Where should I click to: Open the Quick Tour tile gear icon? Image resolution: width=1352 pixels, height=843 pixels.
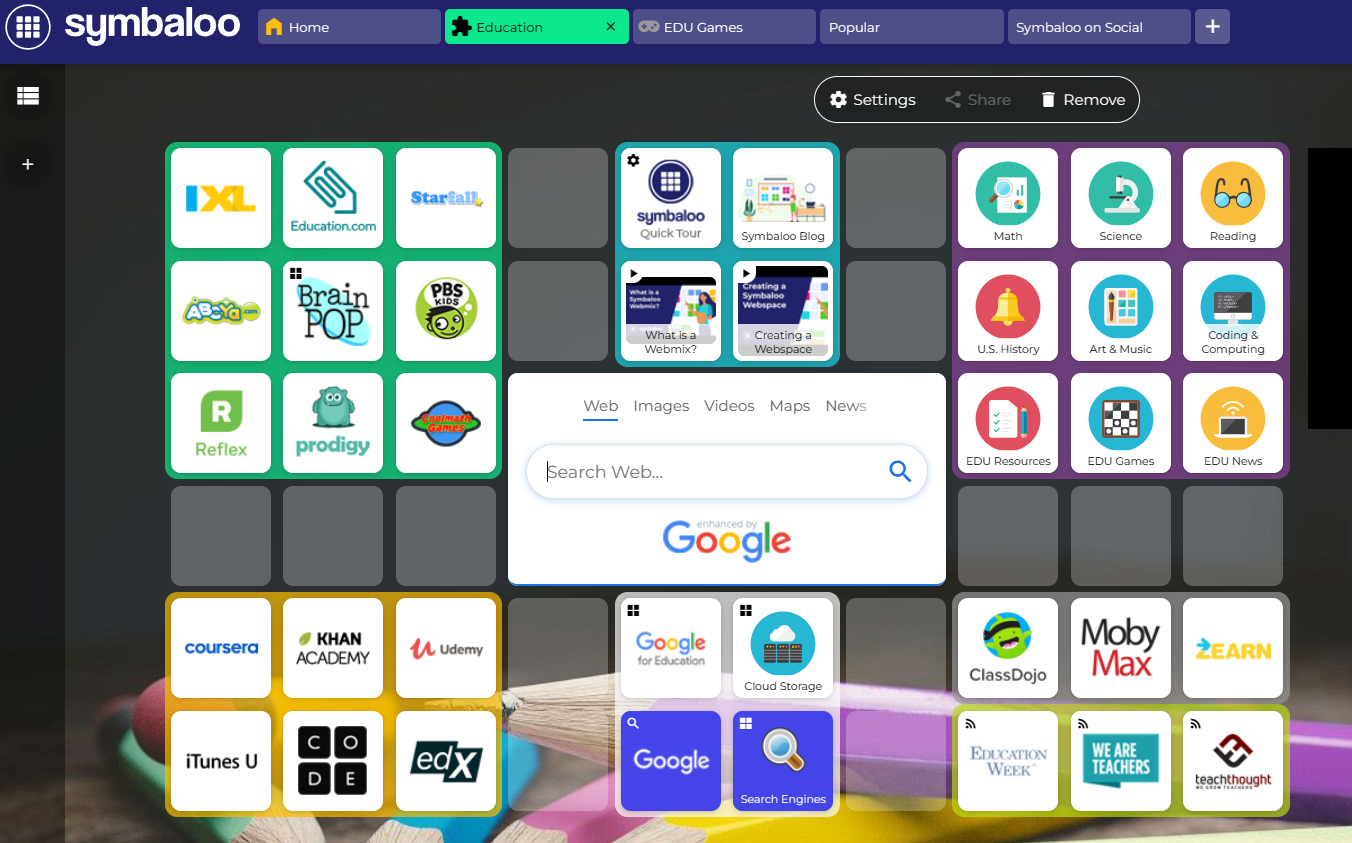coord(633,160)
